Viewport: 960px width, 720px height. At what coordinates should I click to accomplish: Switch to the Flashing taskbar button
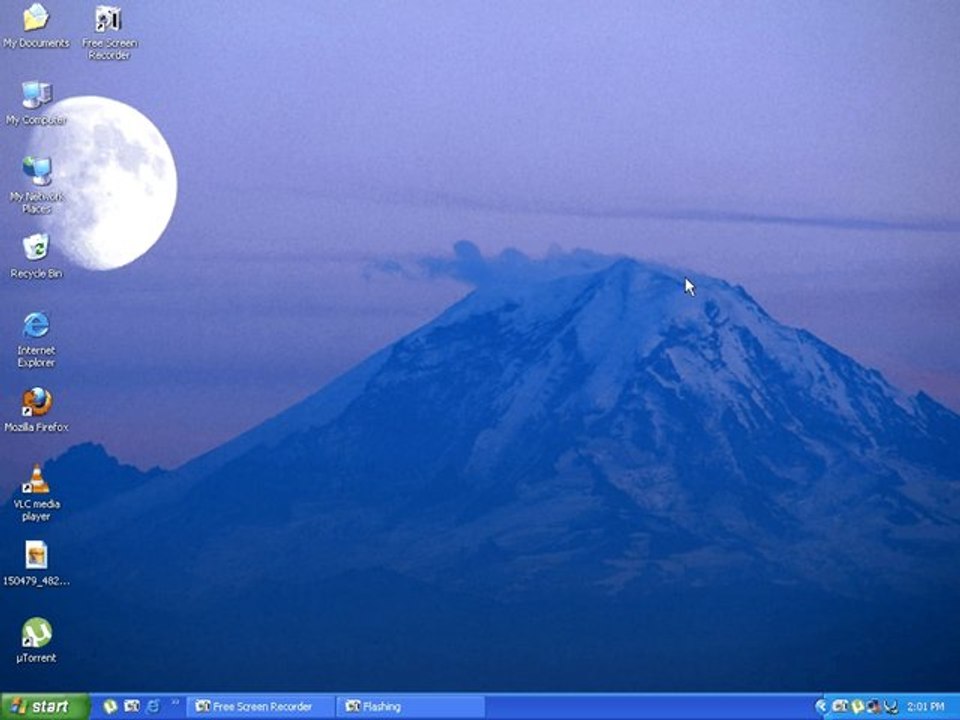410,707
